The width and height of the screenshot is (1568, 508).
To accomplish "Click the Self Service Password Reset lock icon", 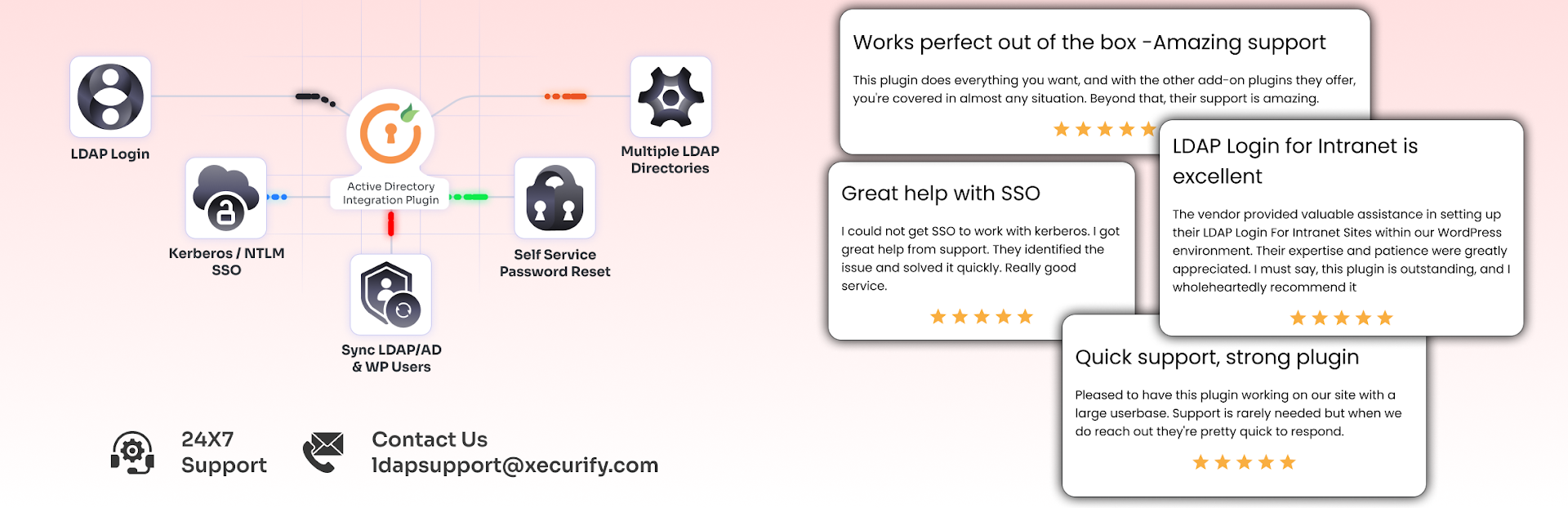I will (x=555, y=198).
